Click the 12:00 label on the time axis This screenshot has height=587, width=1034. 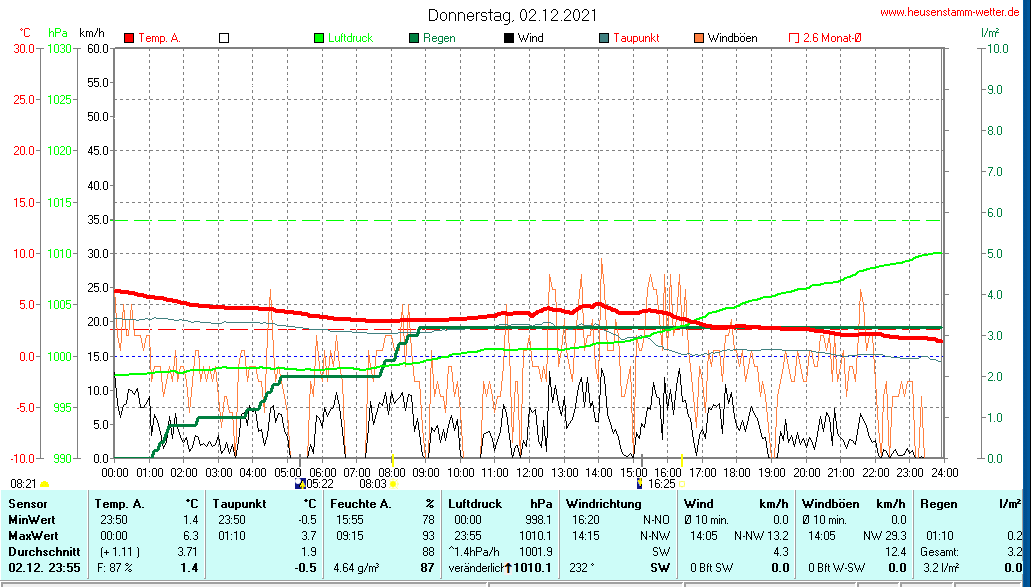(530, 473)
